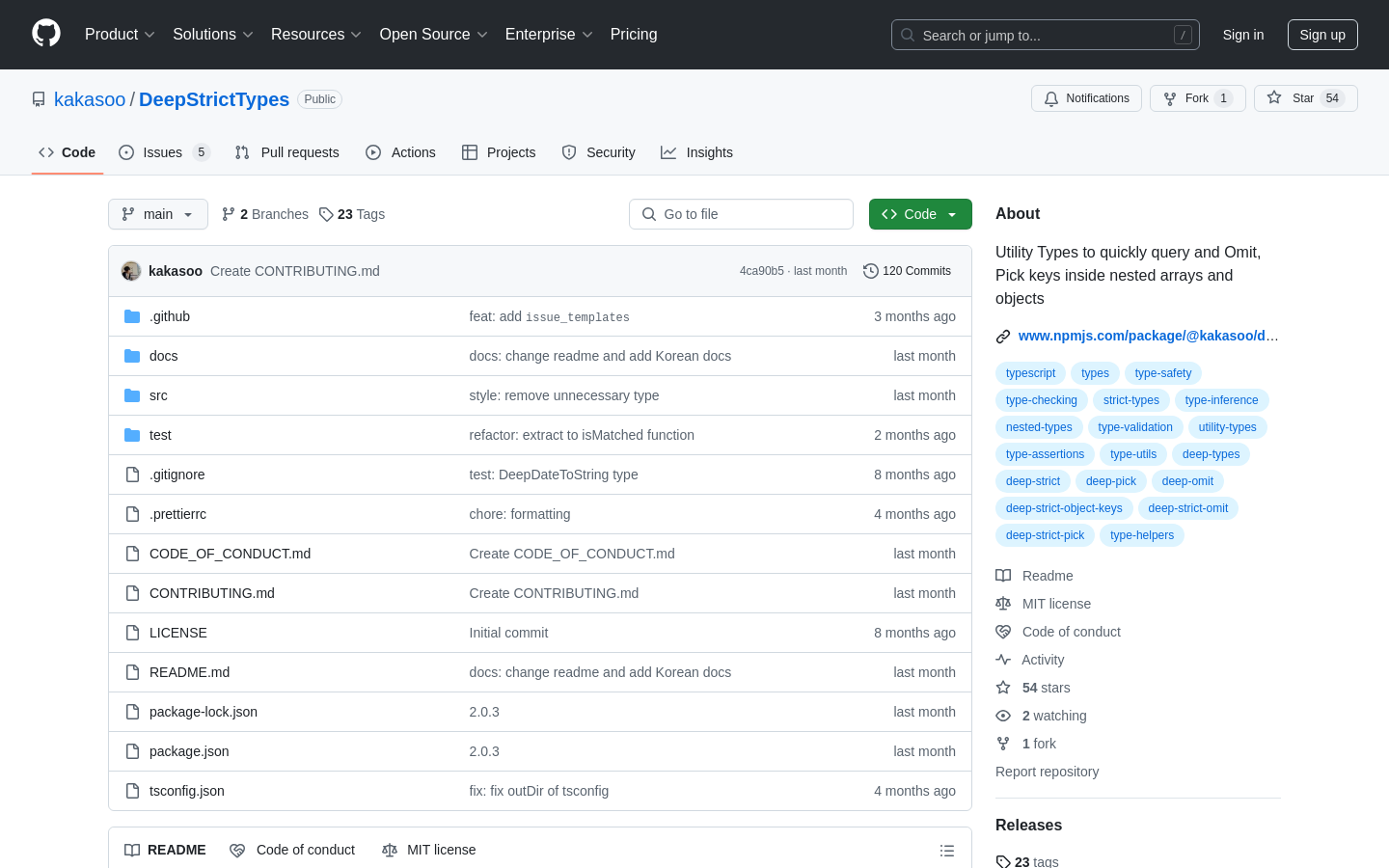Click the tsconfig.json file icon
Image resolution: width=1389 pixels, height=868 pixels.
(x=132, y=791)
